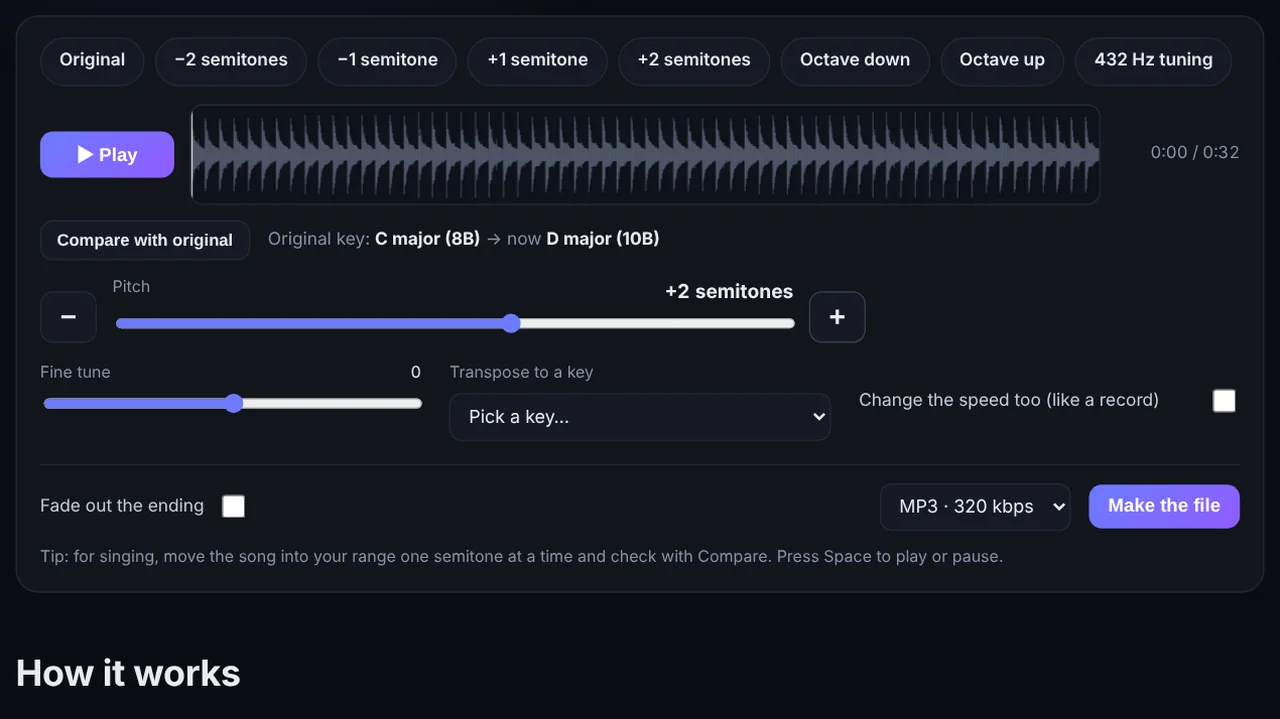The width and height of the screenshot is (1280, 719).
Task: Open the Pick a key dropdown
Action: tap(639, 417)
